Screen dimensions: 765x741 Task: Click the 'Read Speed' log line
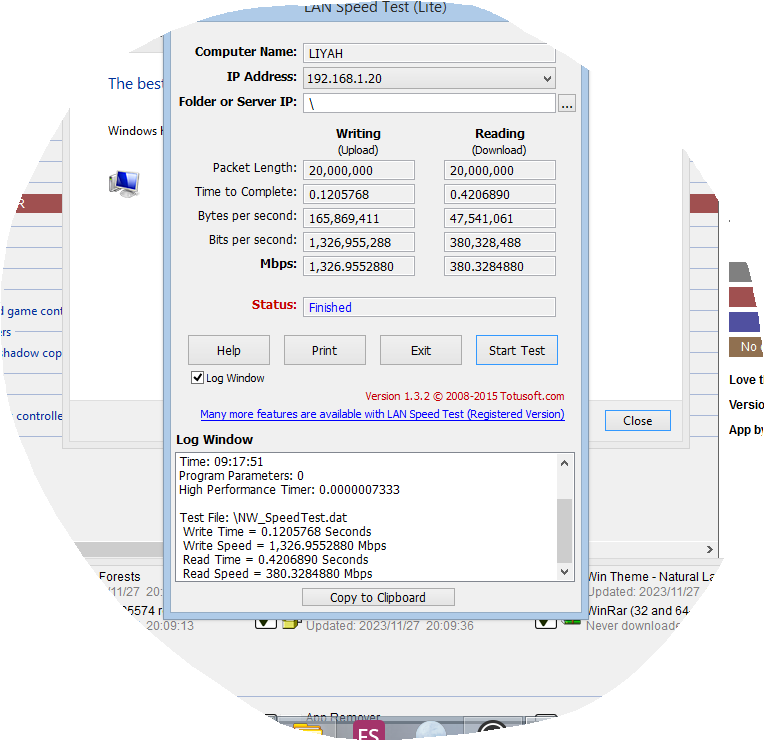pos(278,574)
